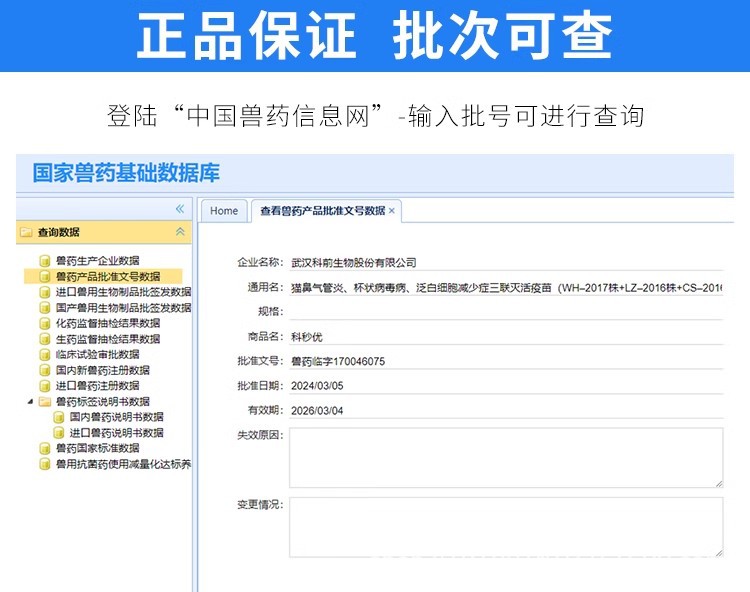
Task: Click the database icon beside 国内新兽药注册数据
Action: pyautogui.click(x=44, y=370)
